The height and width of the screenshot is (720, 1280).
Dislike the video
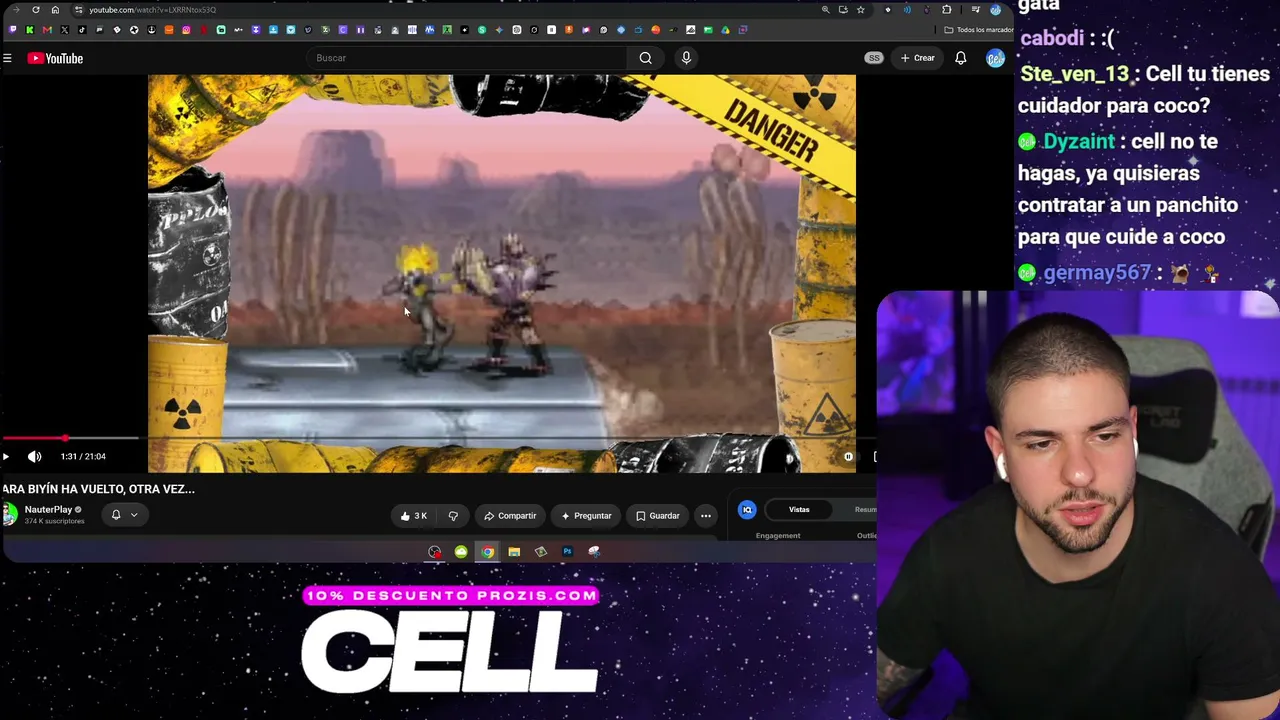453,516
